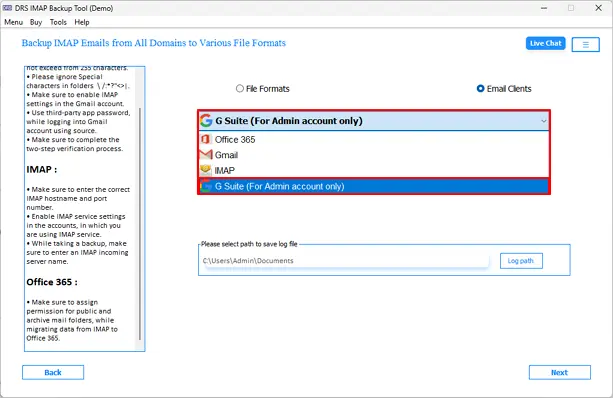Click the page title Backup IMAP Emails heading

[x=154, y=43]
